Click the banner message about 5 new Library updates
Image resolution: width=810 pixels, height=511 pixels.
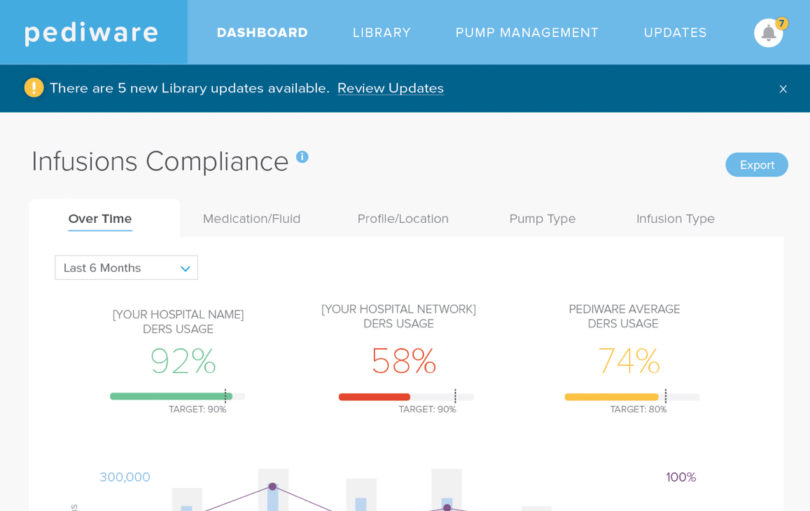(190, 88)
